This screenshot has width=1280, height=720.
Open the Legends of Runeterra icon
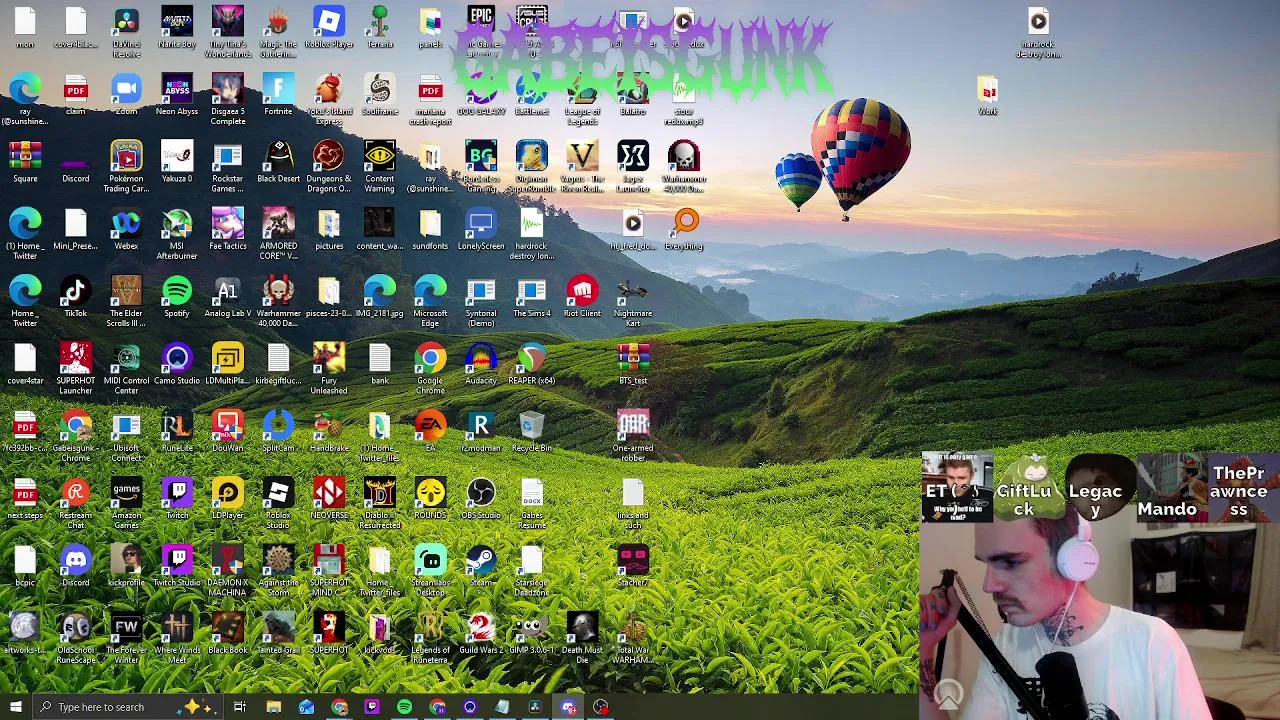pos(430,639)
